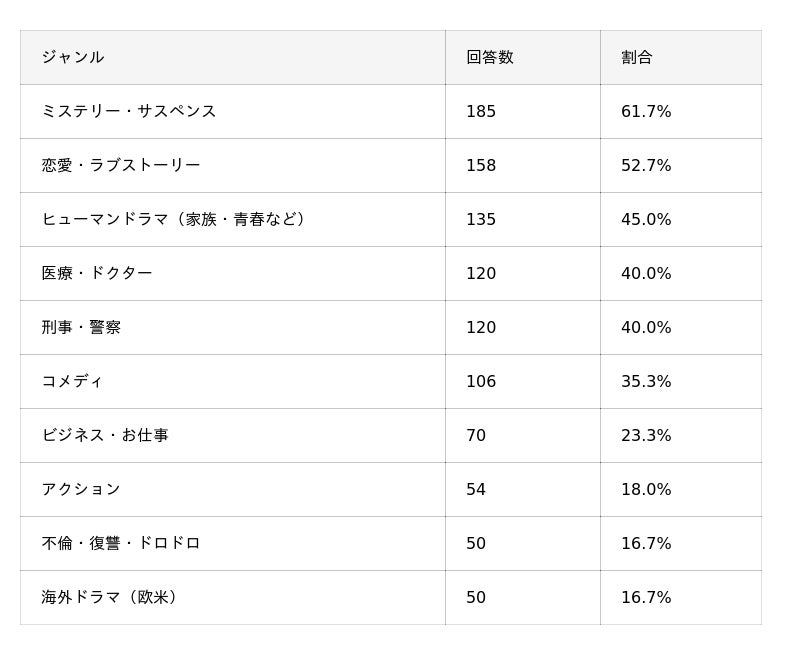Click the response count 185 cell
This screenshot has width=800, height=655.
point(481,112)
